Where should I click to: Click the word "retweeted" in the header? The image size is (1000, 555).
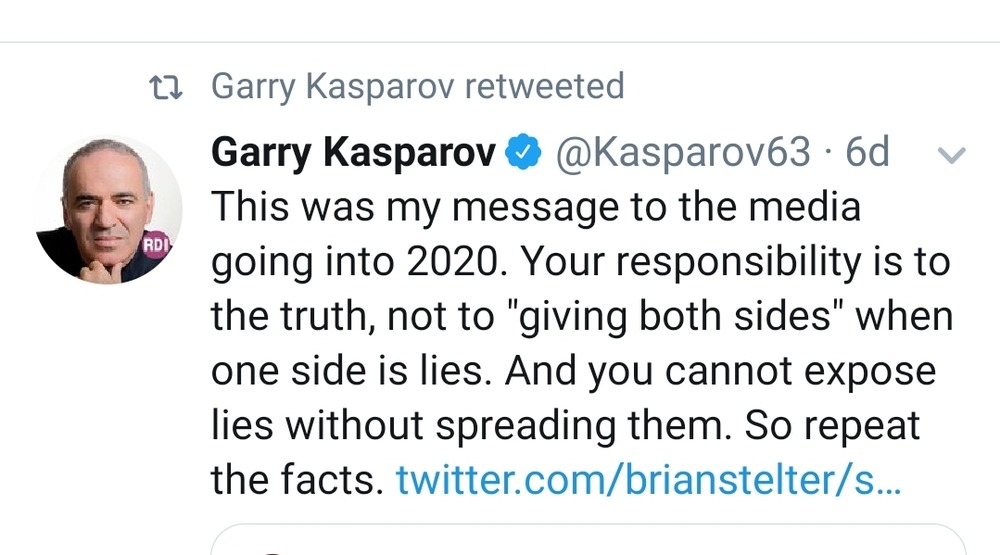pyautogui.click(x=544, y=87)
